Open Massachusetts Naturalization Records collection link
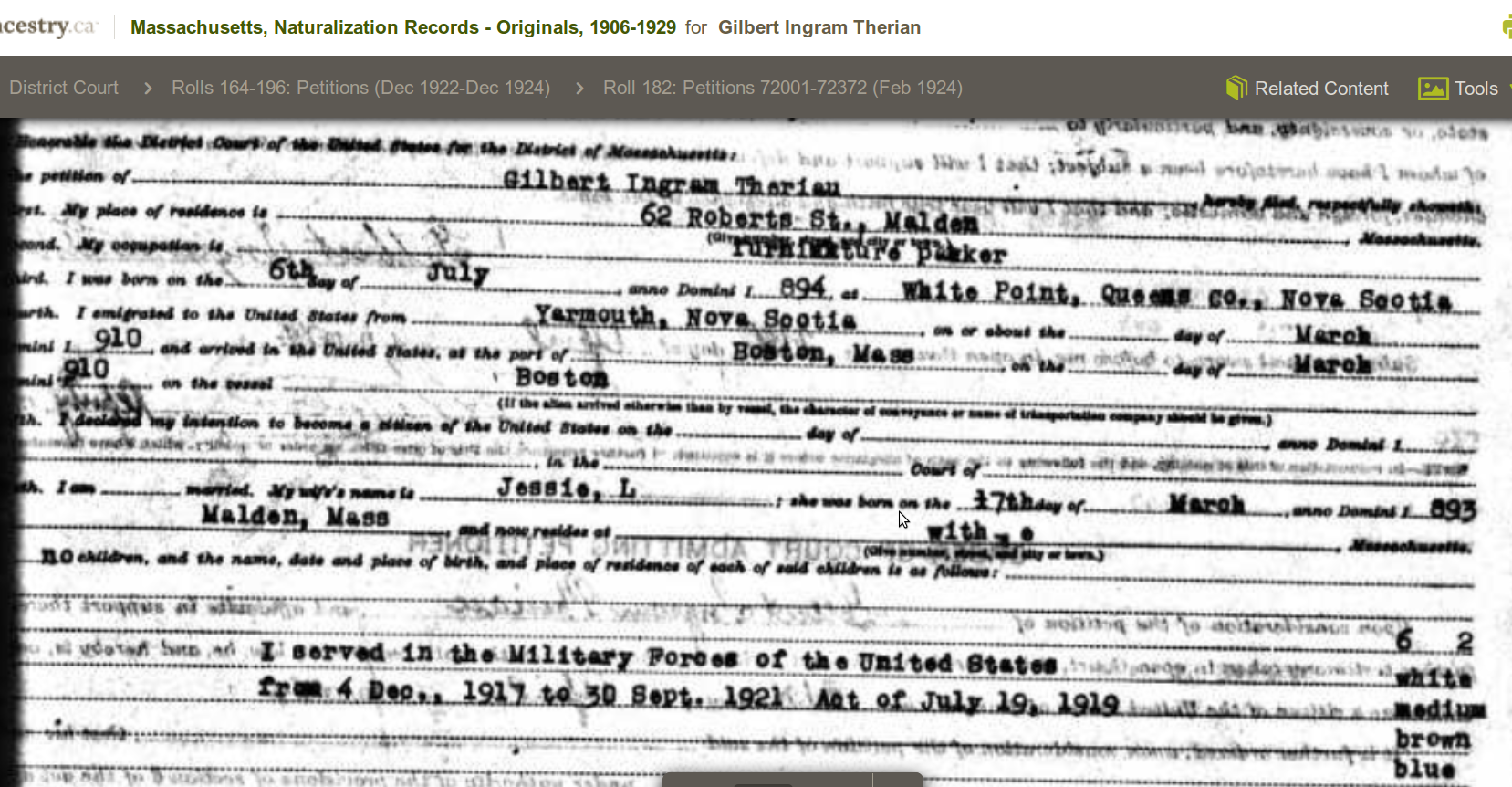This screenshot has height=787, width=1512. point(402,27)
